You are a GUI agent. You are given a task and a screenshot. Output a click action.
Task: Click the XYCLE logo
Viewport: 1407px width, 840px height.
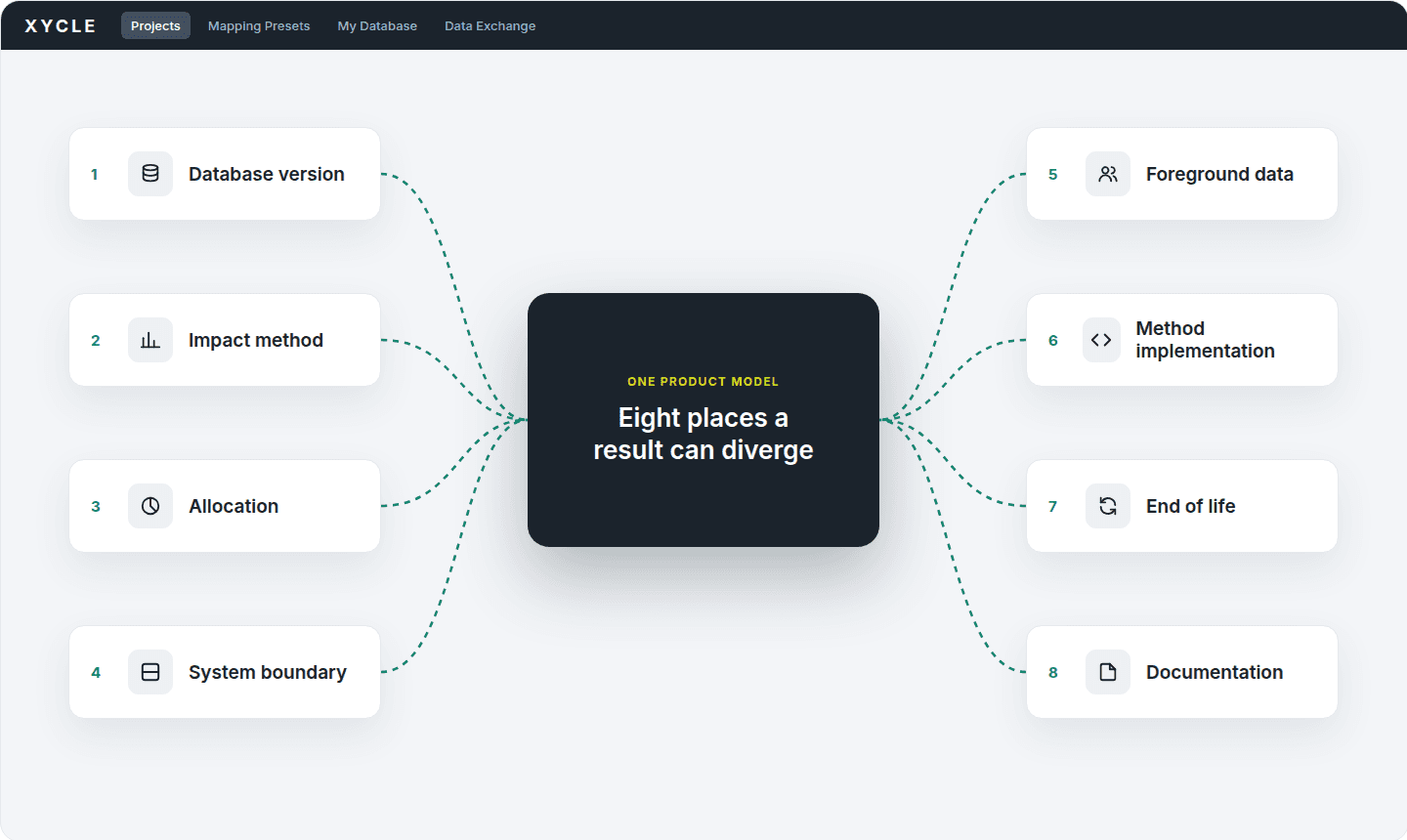pos(61,26)
